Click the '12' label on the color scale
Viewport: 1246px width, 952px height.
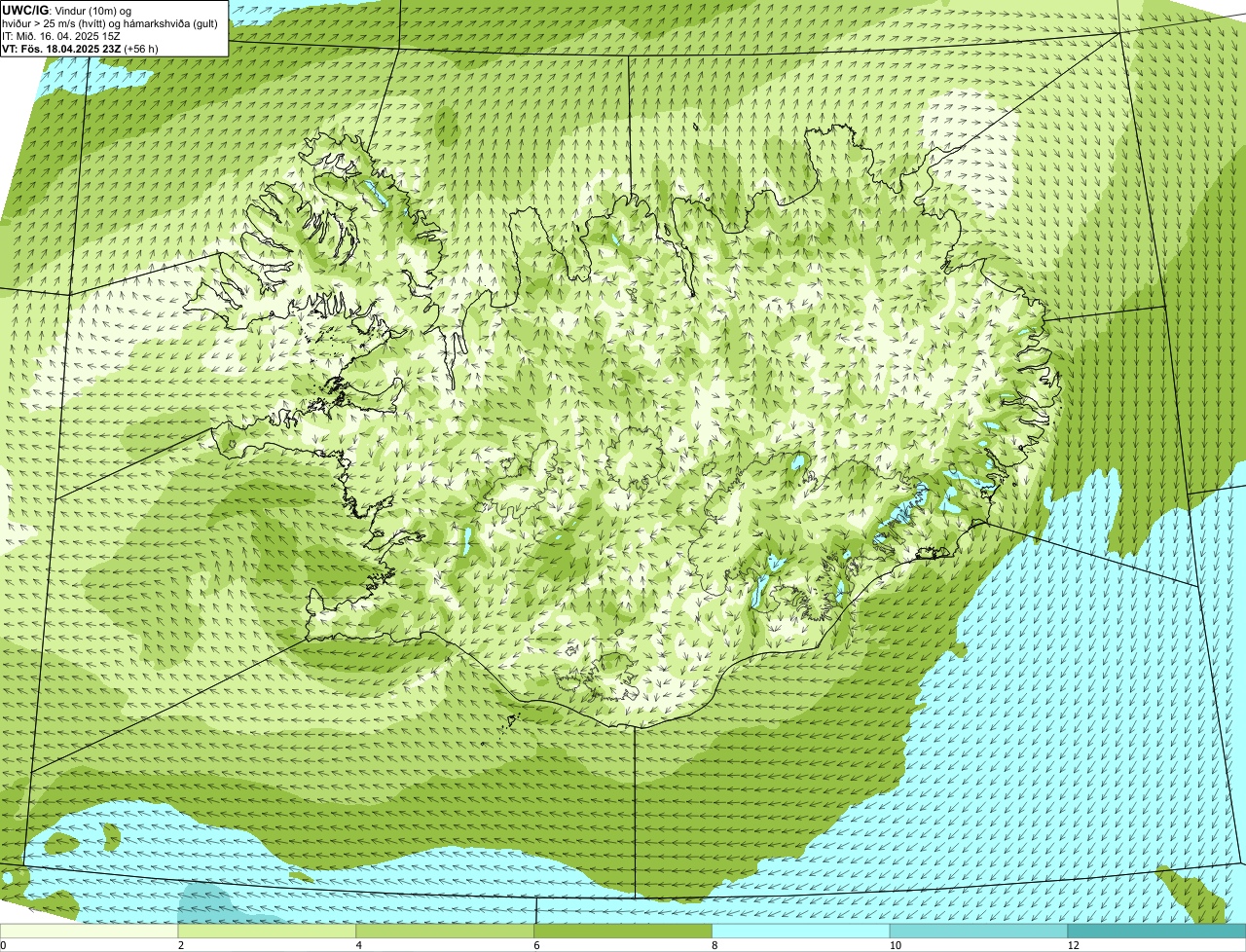pyautogui.click(x=1073, y=945)
